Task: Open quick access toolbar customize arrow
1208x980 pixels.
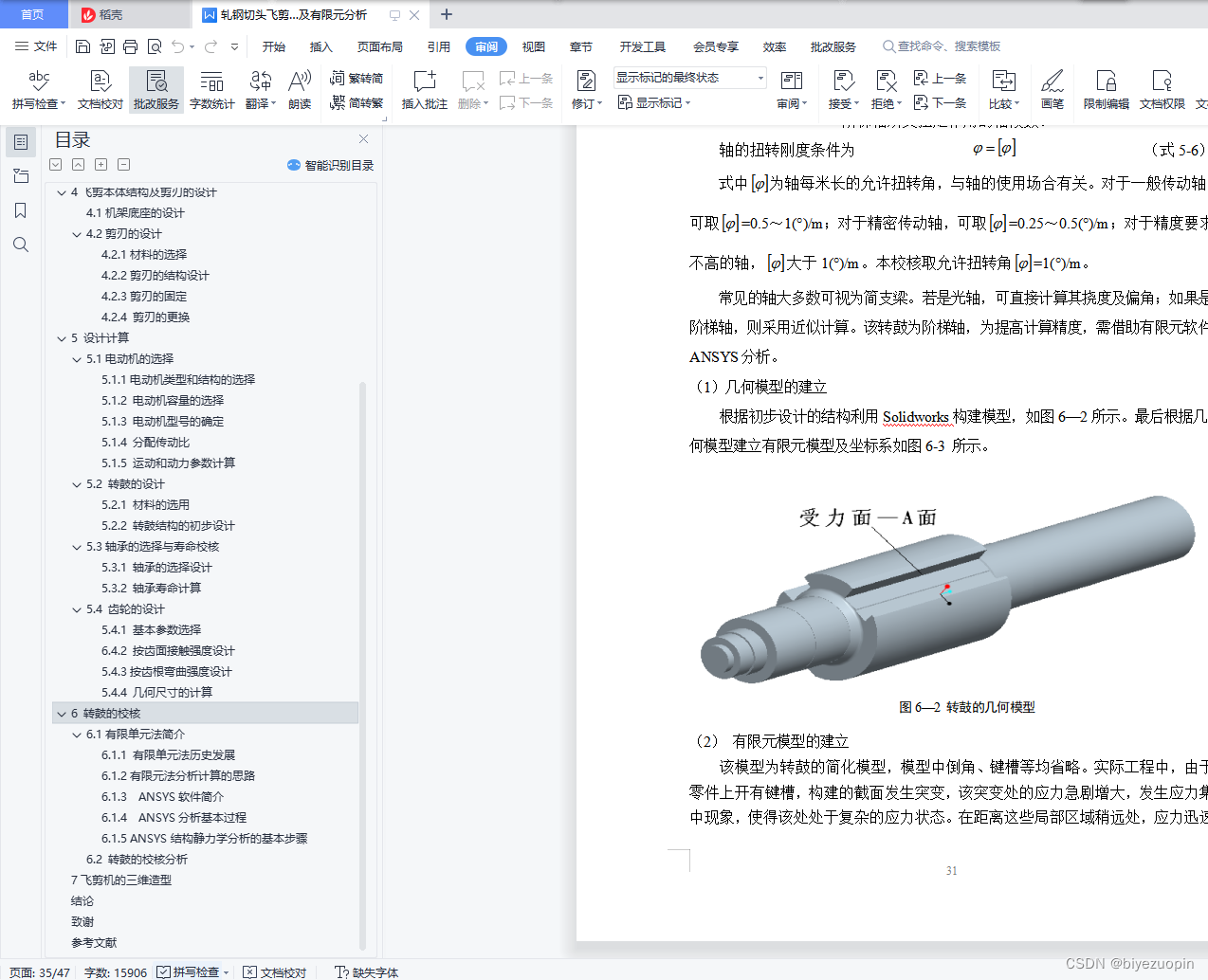Action: (x=234, y=46)
